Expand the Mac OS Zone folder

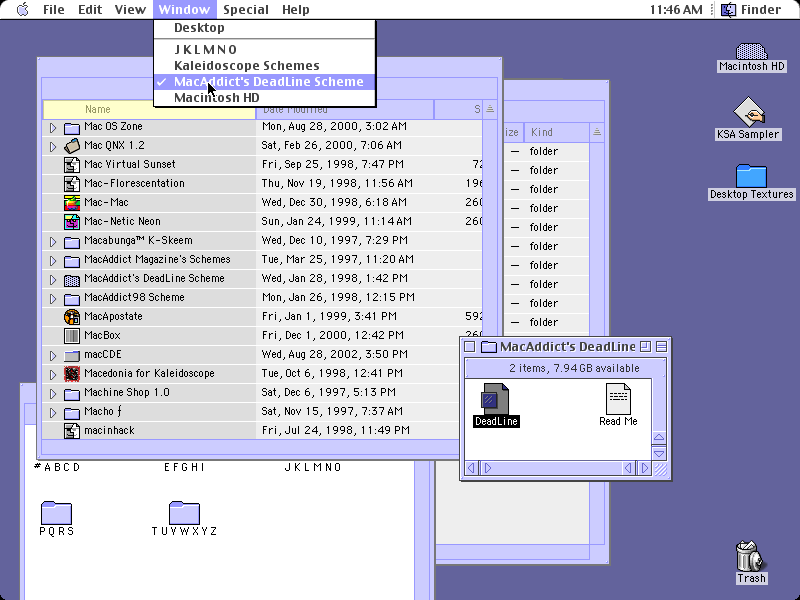53,128
